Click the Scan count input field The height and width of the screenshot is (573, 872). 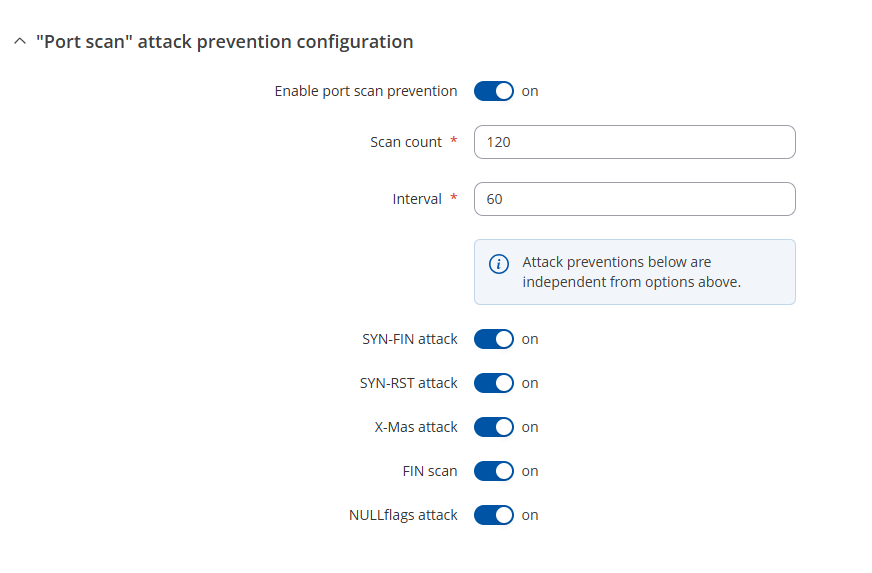634,142
